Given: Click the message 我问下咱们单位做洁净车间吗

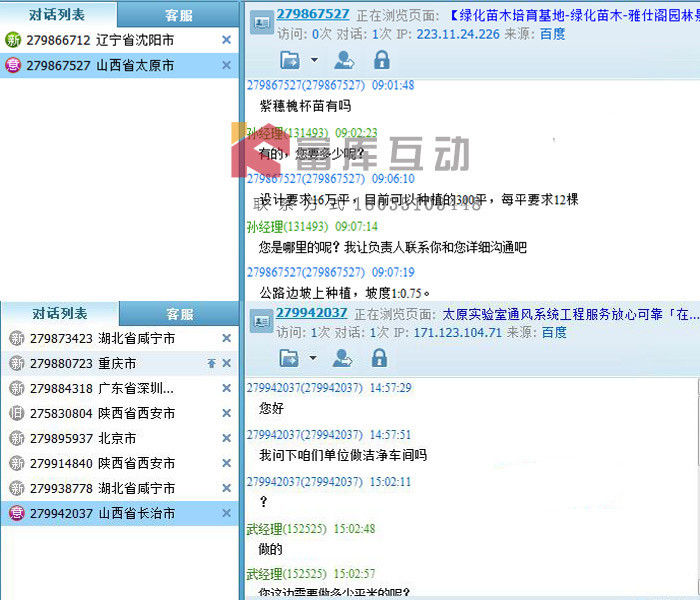Looking at the screenshot, I should [343, 455].
